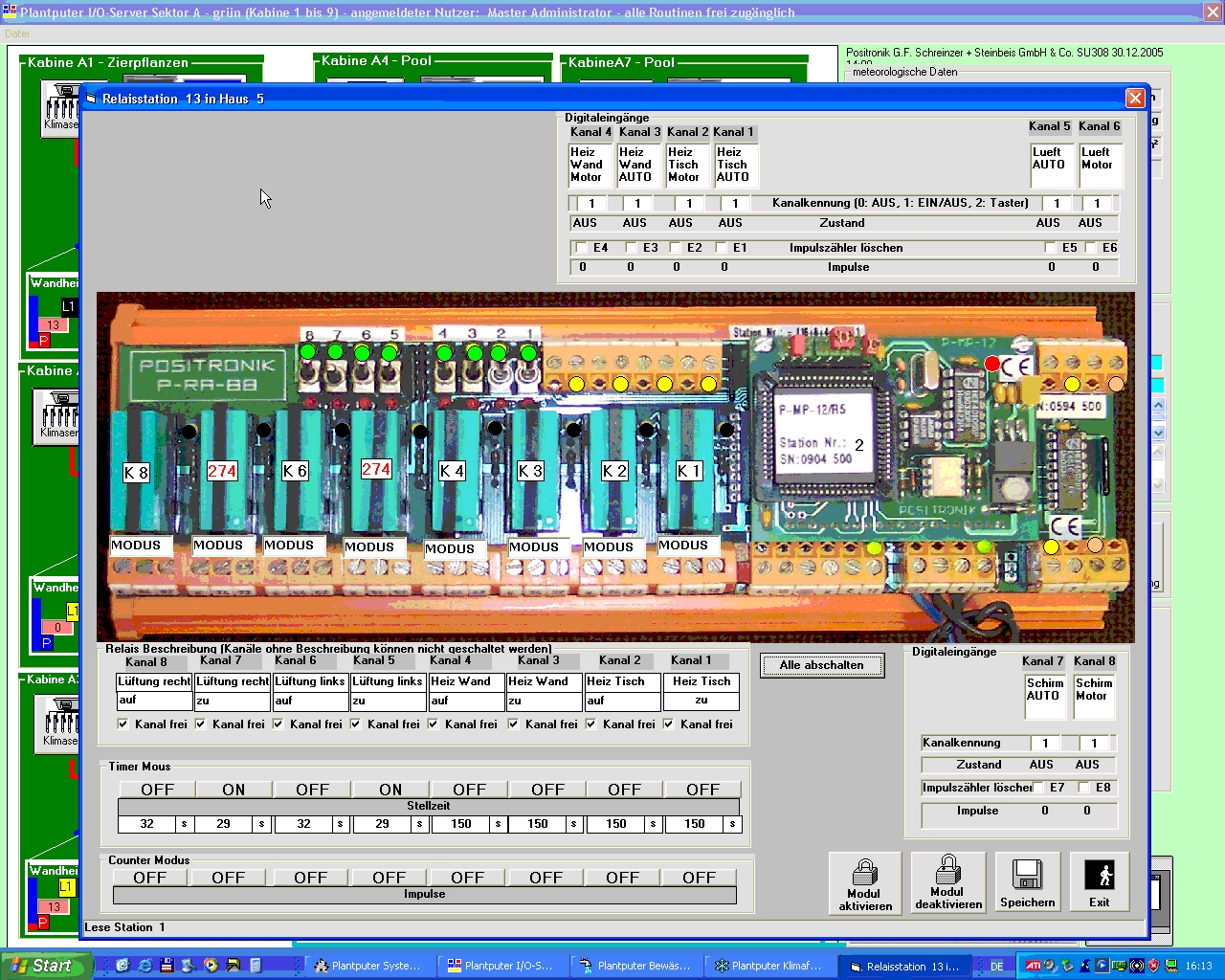This screenshot has height=980, width=1225.
Task: Click the Klimaser icon in Kabine A1 window
Action: point(61,106)
